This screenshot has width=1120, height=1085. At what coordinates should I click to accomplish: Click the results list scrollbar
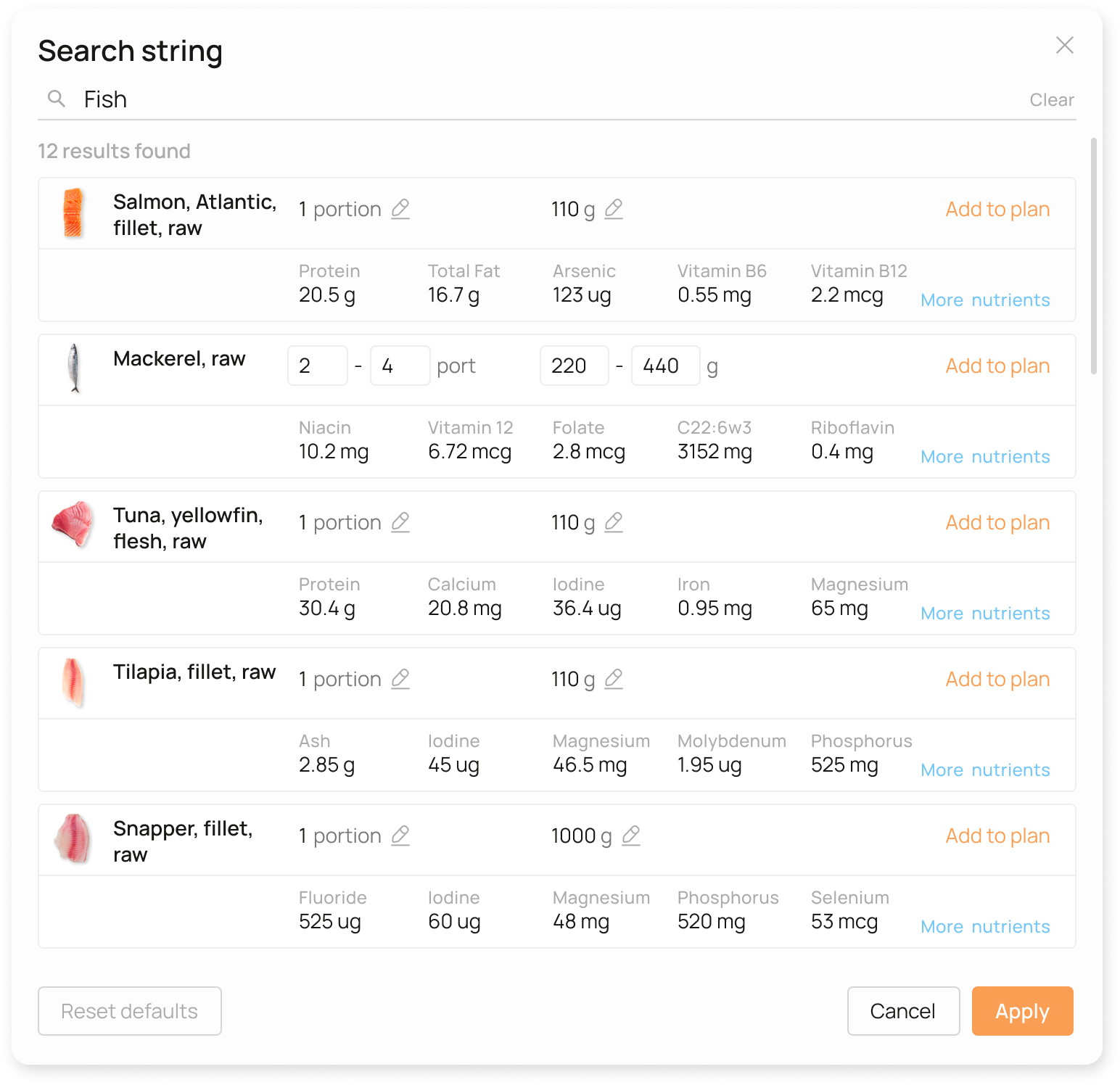1094,255
